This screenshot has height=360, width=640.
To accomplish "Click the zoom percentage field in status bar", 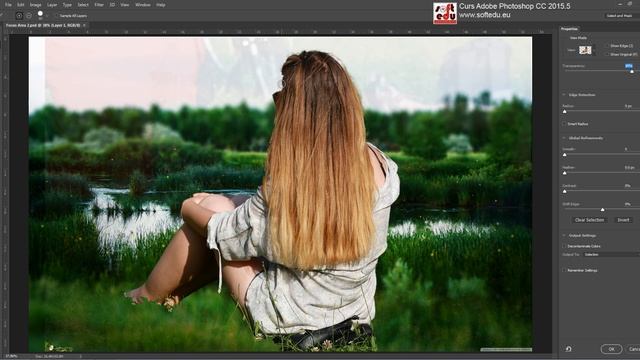I will tap(11, 356).
